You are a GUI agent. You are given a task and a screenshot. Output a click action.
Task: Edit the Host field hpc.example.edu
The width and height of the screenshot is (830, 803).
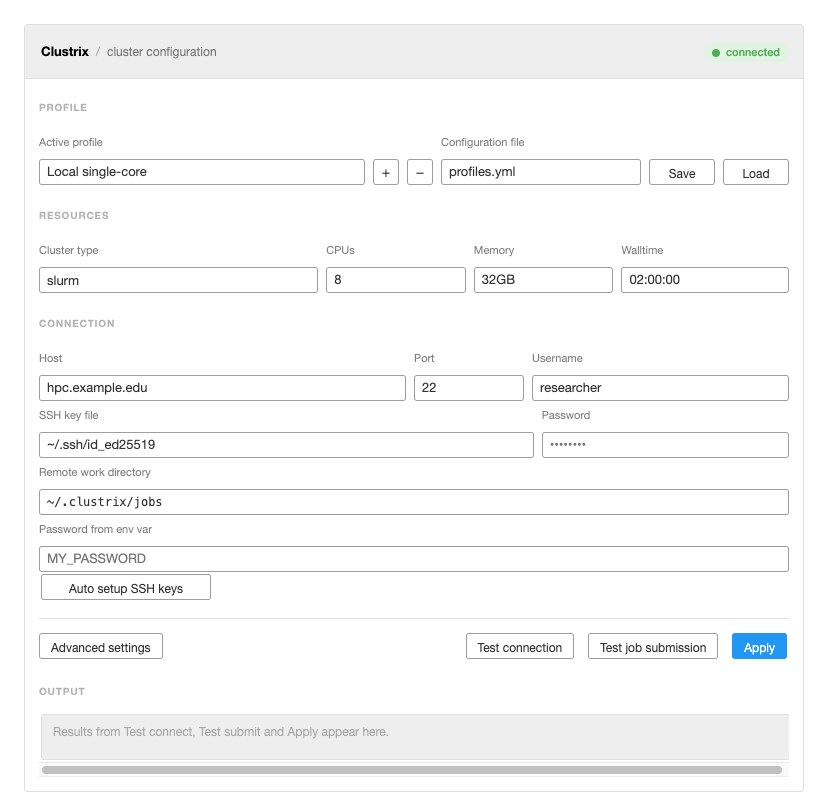222,388
